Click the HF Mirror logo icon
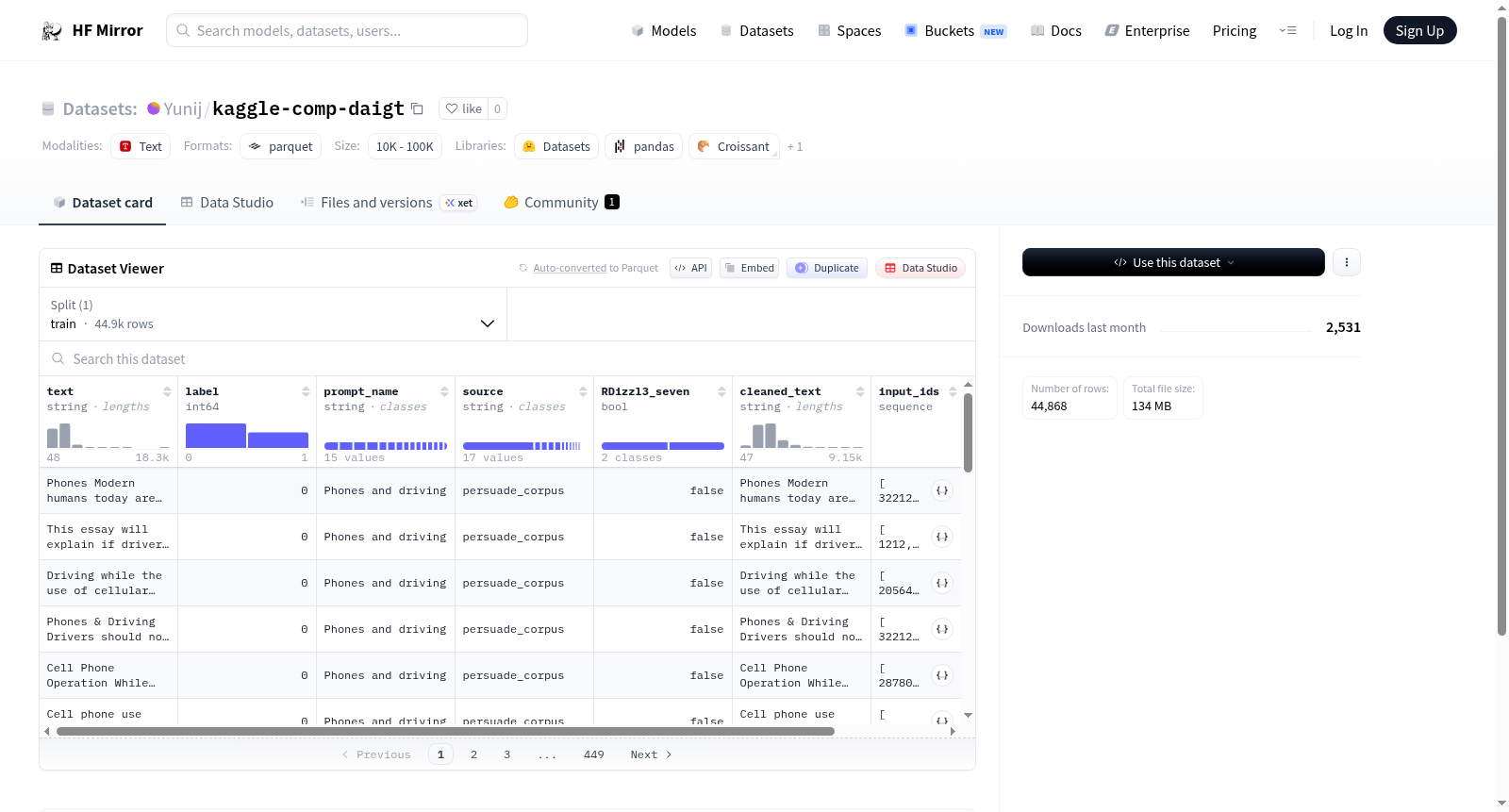1509x812 pixels. pos(52,31)
